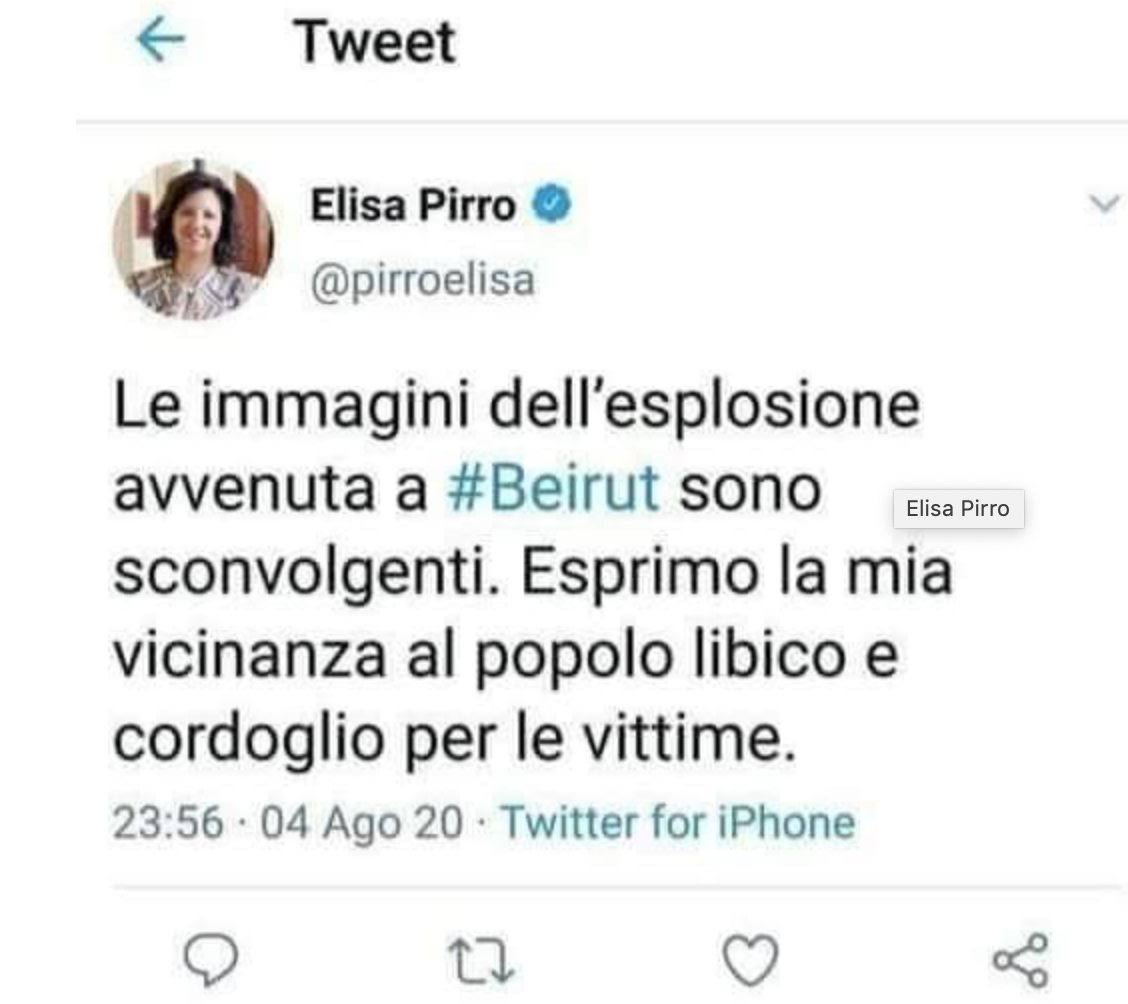The width and height of the screenshot is (1128, 1004).
Task: Click the blue verified badge
Action: click(551, 204)
